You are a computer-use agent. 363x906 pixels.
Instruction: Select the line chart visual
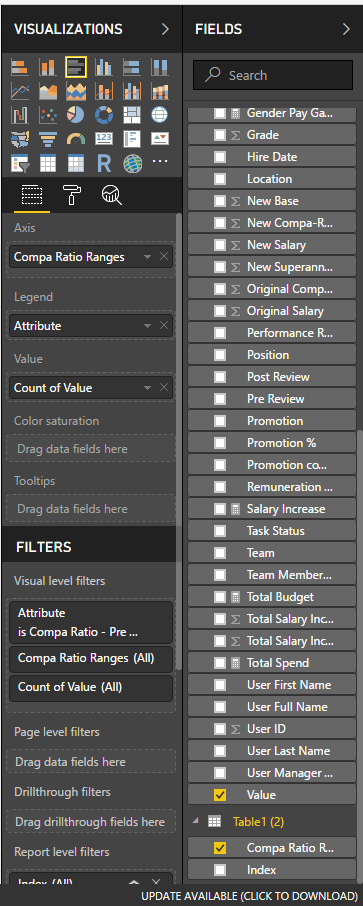click(20, 91)
